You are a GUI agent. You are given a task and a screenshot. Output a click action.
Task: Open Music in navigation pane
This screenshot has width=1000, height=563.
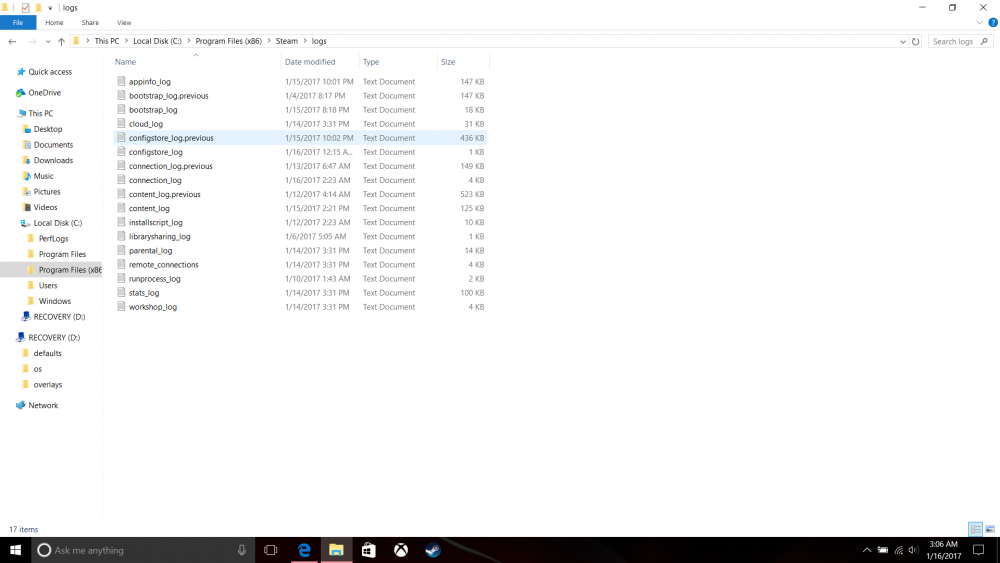(43, 176)
